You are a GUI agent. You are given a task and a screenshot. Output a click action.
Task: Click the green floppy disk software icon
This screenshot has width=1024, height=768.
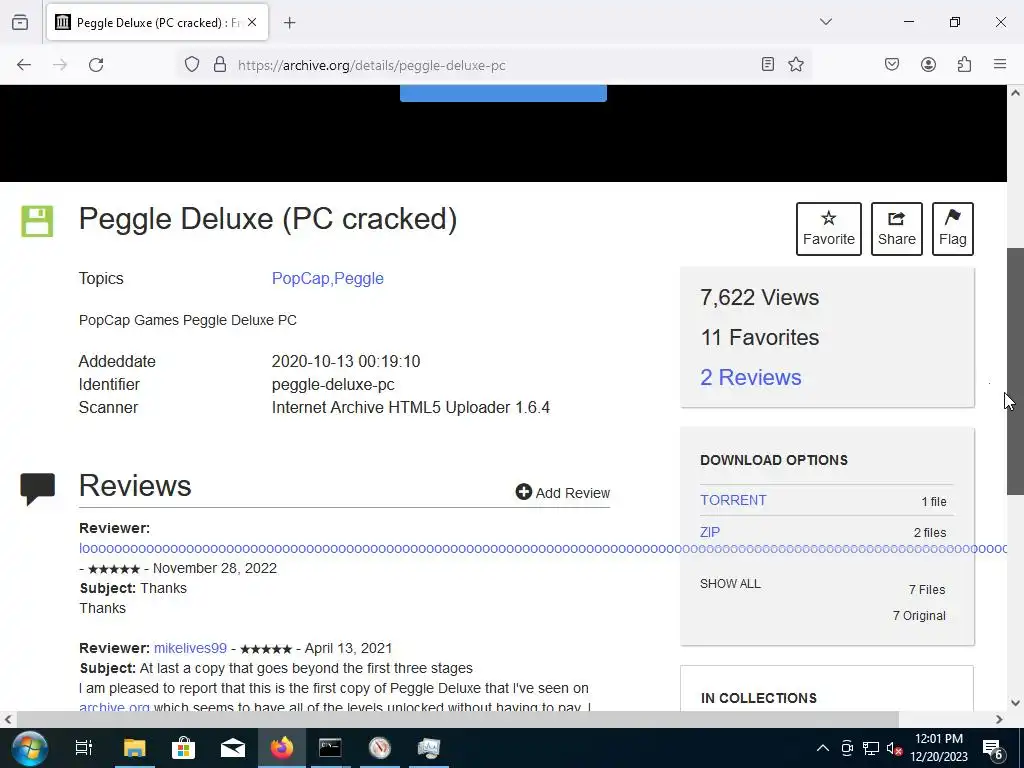tap(37, 221)
